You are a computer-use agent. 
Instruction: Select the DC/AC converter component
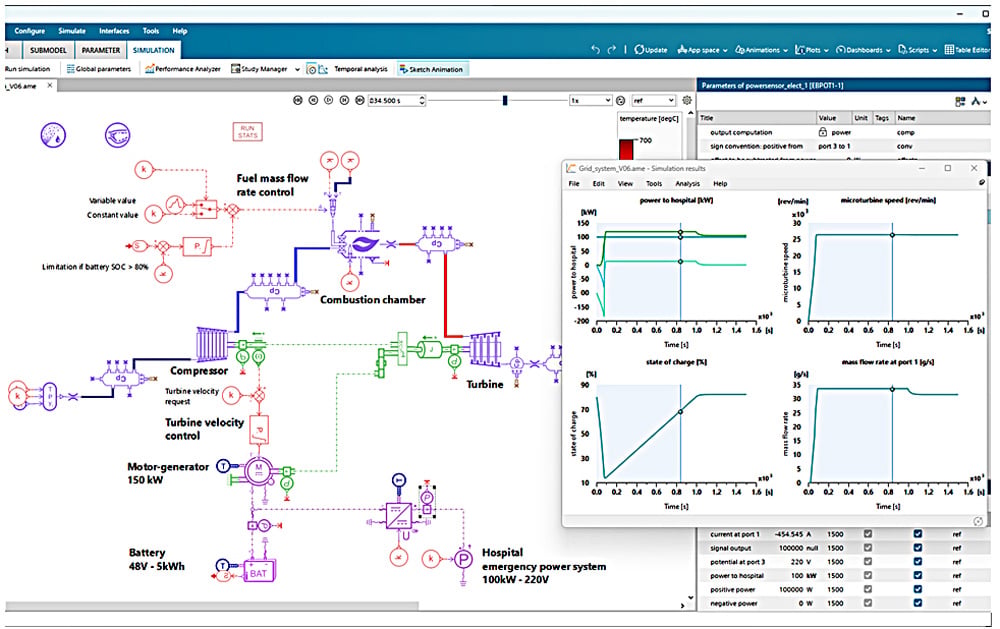pyautogui.click(x=399, y=515)
